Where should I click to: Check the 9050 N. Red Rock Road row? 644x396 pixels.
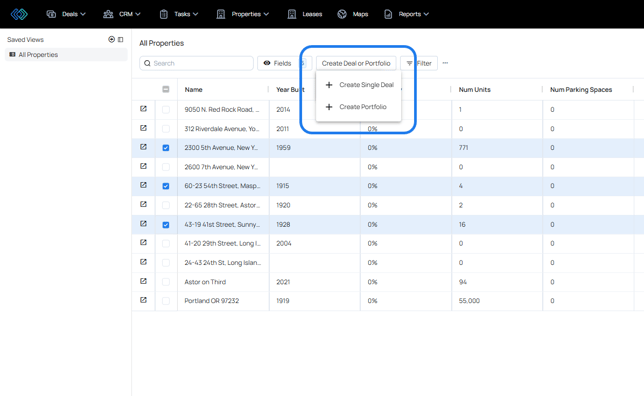pyautogui.click(x=166, y=110)
